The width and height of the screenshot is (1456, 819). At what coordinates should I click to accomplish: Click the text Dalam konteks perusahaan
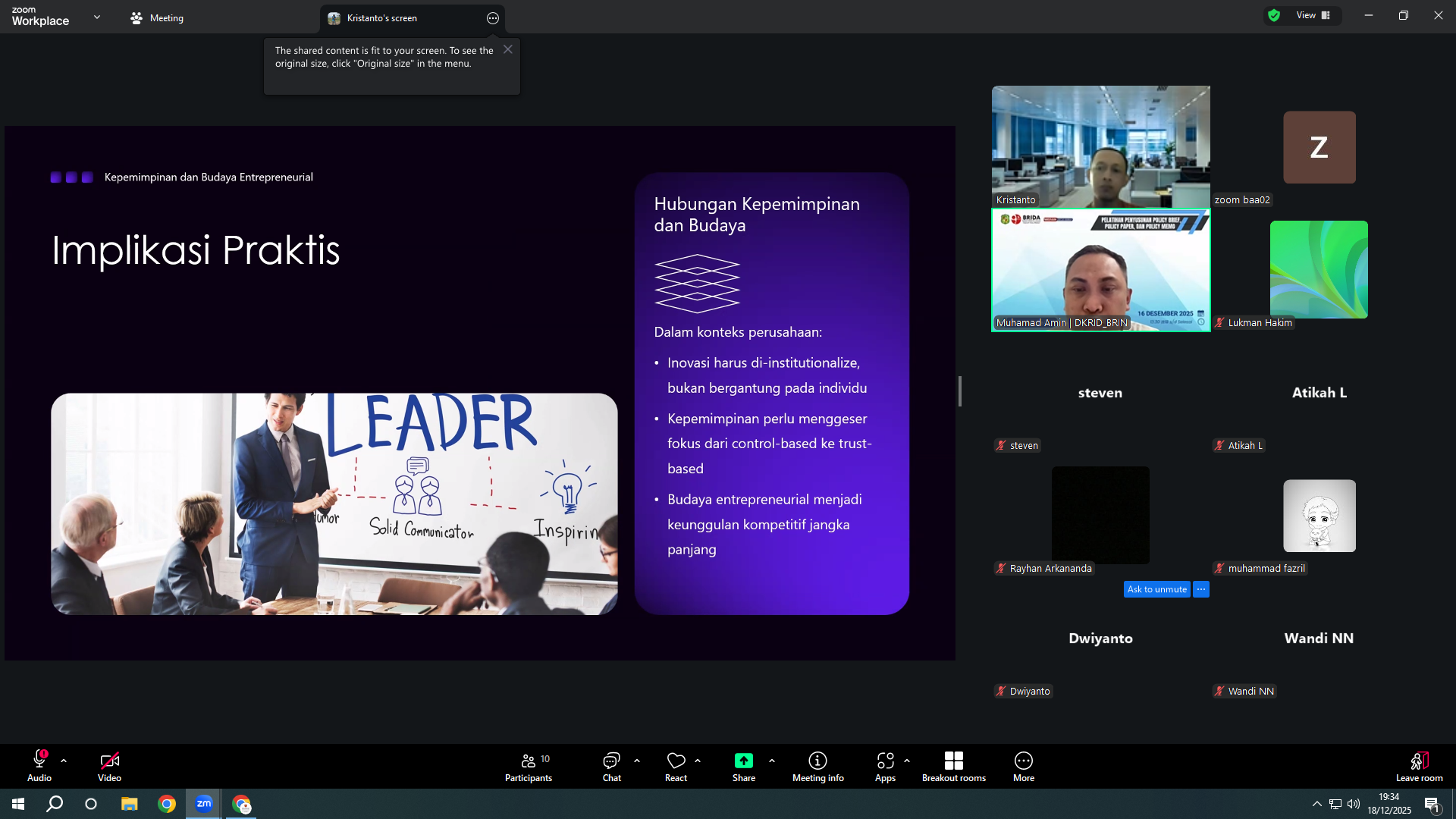[x=738, y=332]
